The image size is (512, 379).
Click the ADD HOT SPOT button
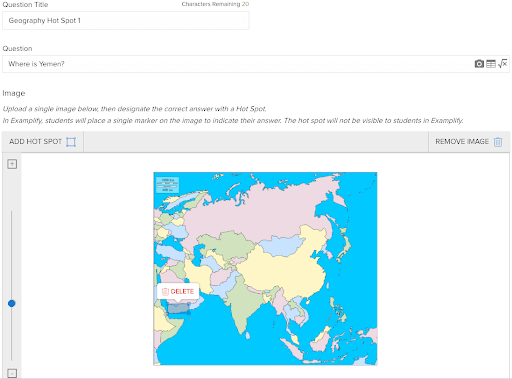(43, 142)
